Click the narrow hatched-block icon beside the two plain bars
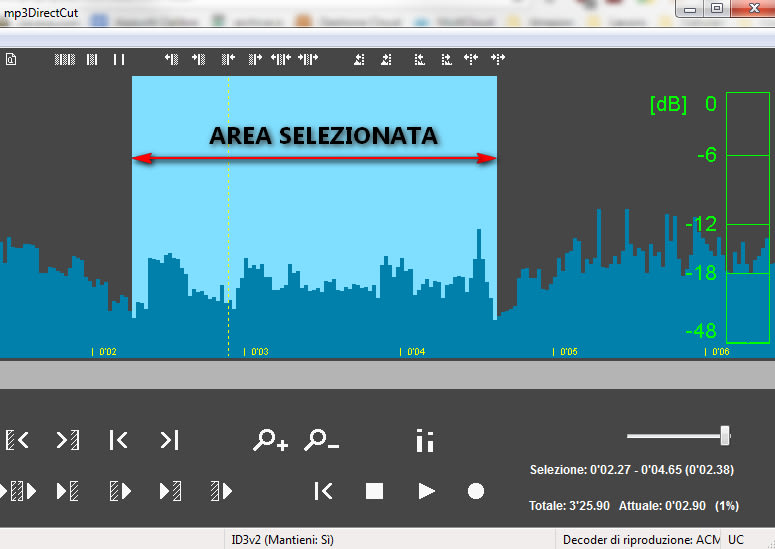 92,60
